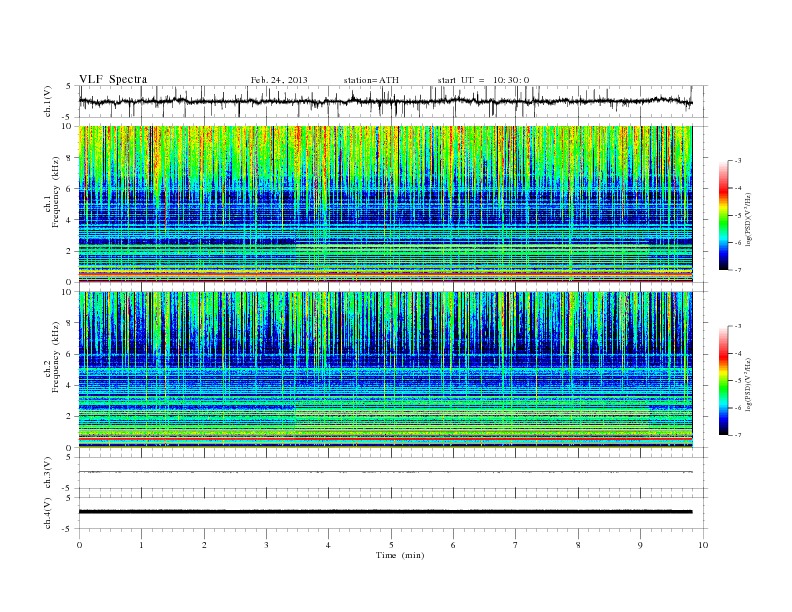Click the "start UT = 10:30:0" text
The height and width of the screenshot is (612, 792).
coord(483,80)
